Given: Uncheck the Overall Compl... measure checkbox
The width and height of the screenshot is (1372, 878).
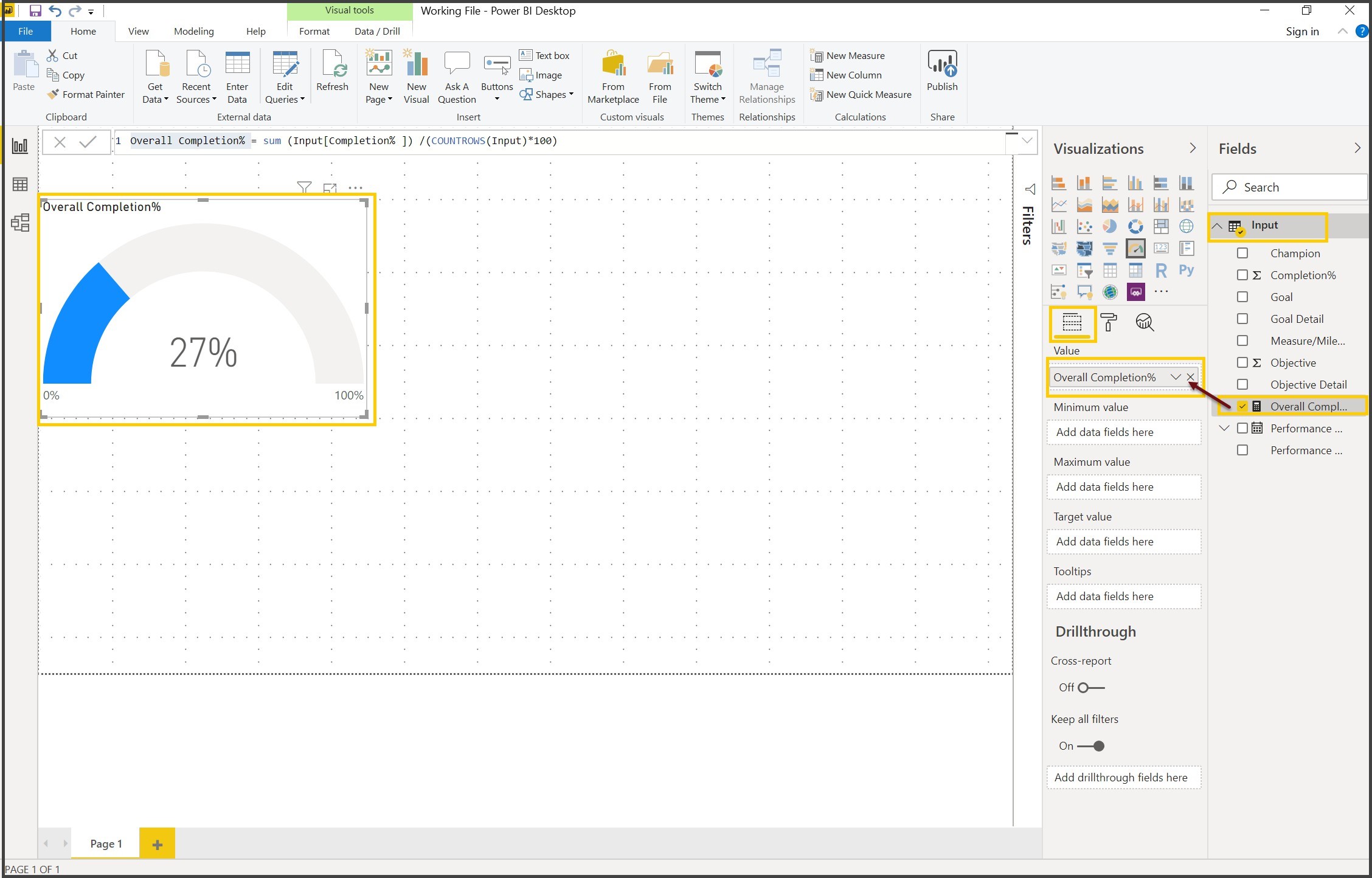Looking at the screenshot, I should click(1242, 406).
